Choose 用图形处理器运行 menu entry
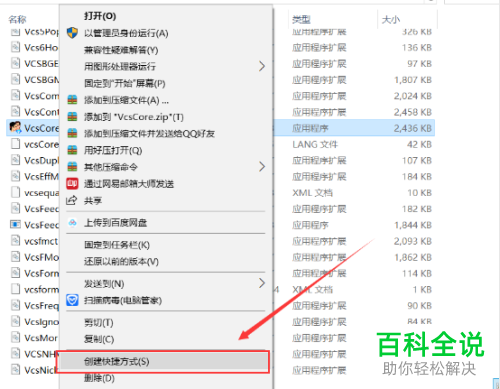 (120, 66)
